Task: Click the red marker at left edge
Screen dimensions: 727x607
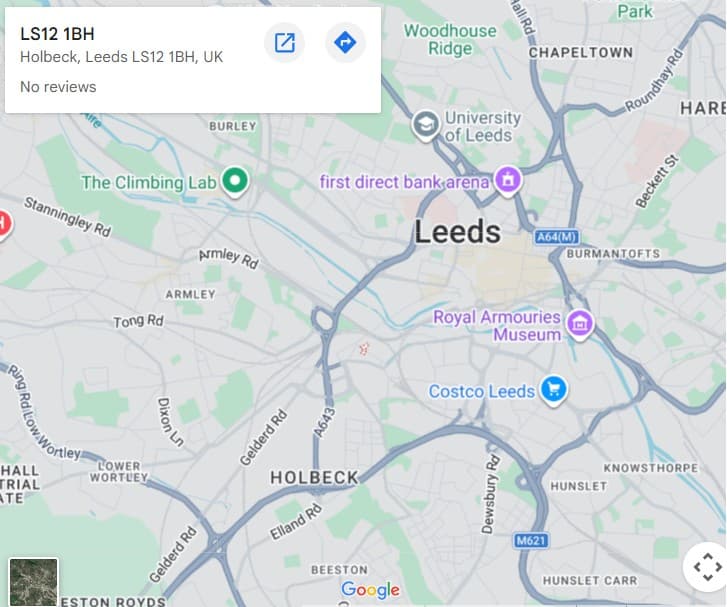Action: [x=3, y=224]
